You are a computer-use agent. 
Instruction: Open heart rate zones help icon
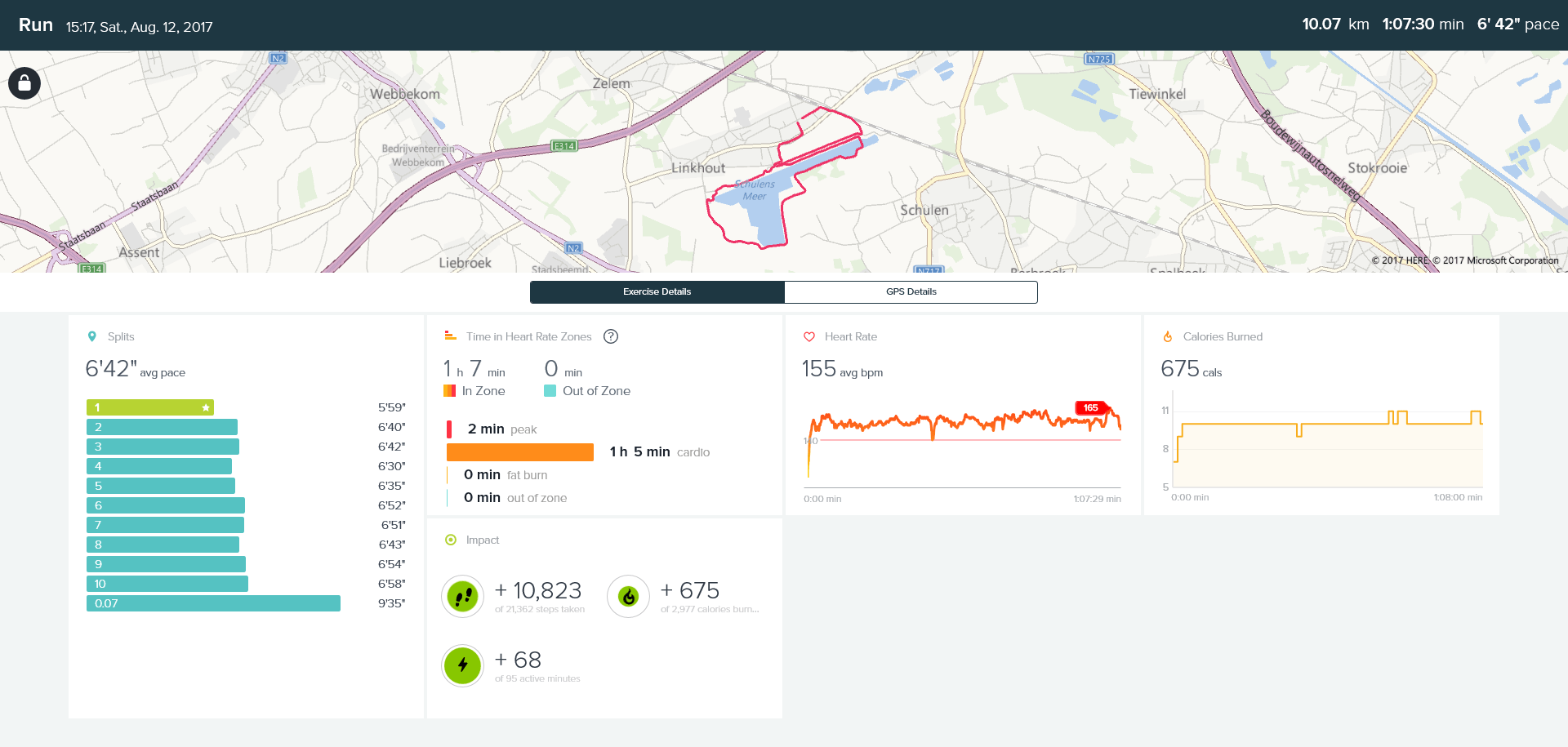[611, 336]
